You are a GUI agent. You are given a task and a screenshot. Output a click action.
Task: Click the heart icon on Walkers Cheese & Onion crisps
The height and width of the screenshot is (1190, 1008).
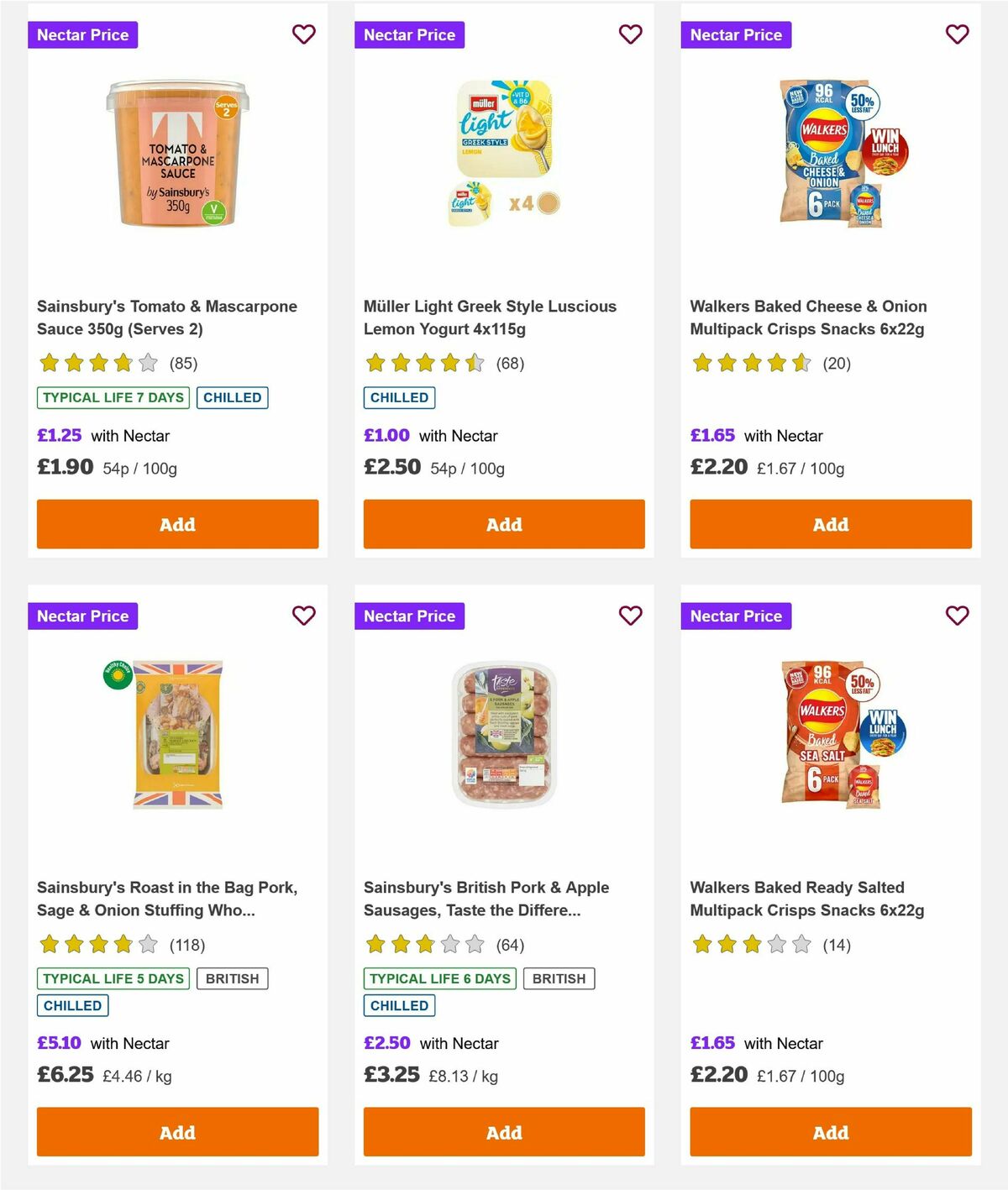click(957, 34)
